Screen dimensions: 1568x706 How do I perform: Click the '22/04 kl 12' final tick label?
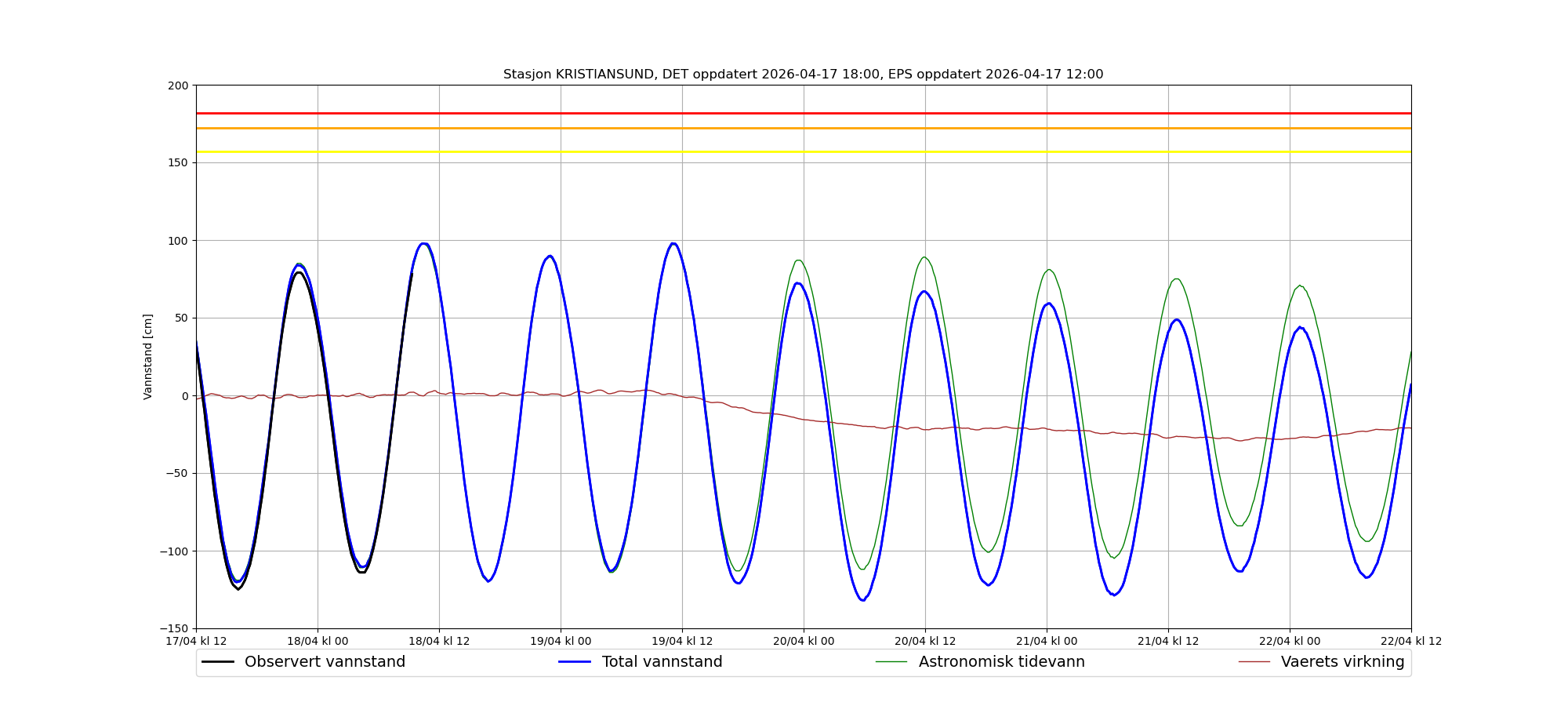coord(1410,641)
